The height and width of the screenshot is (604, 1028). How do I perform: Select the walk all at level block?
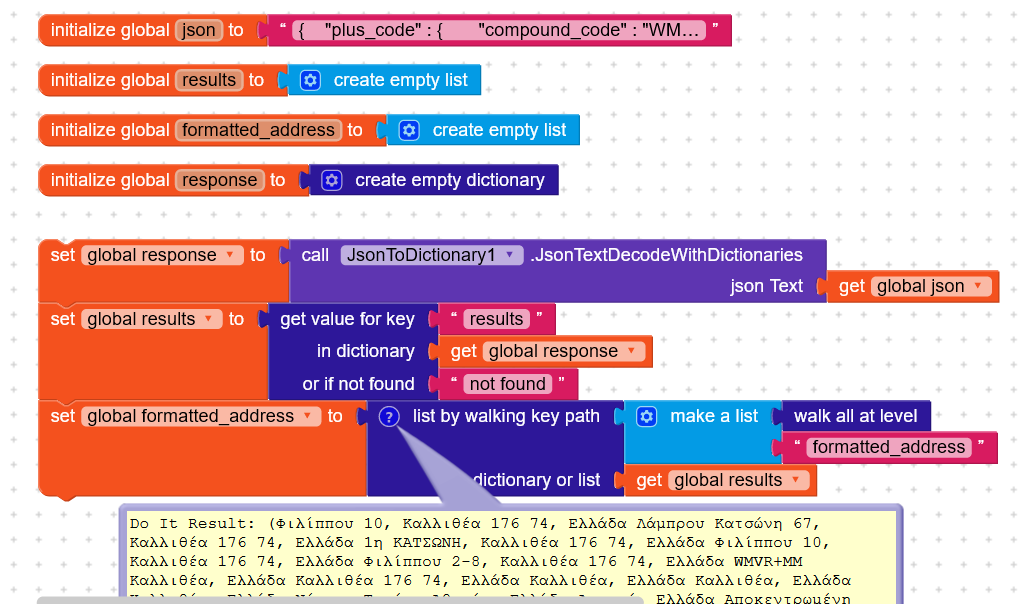[856, 416]
